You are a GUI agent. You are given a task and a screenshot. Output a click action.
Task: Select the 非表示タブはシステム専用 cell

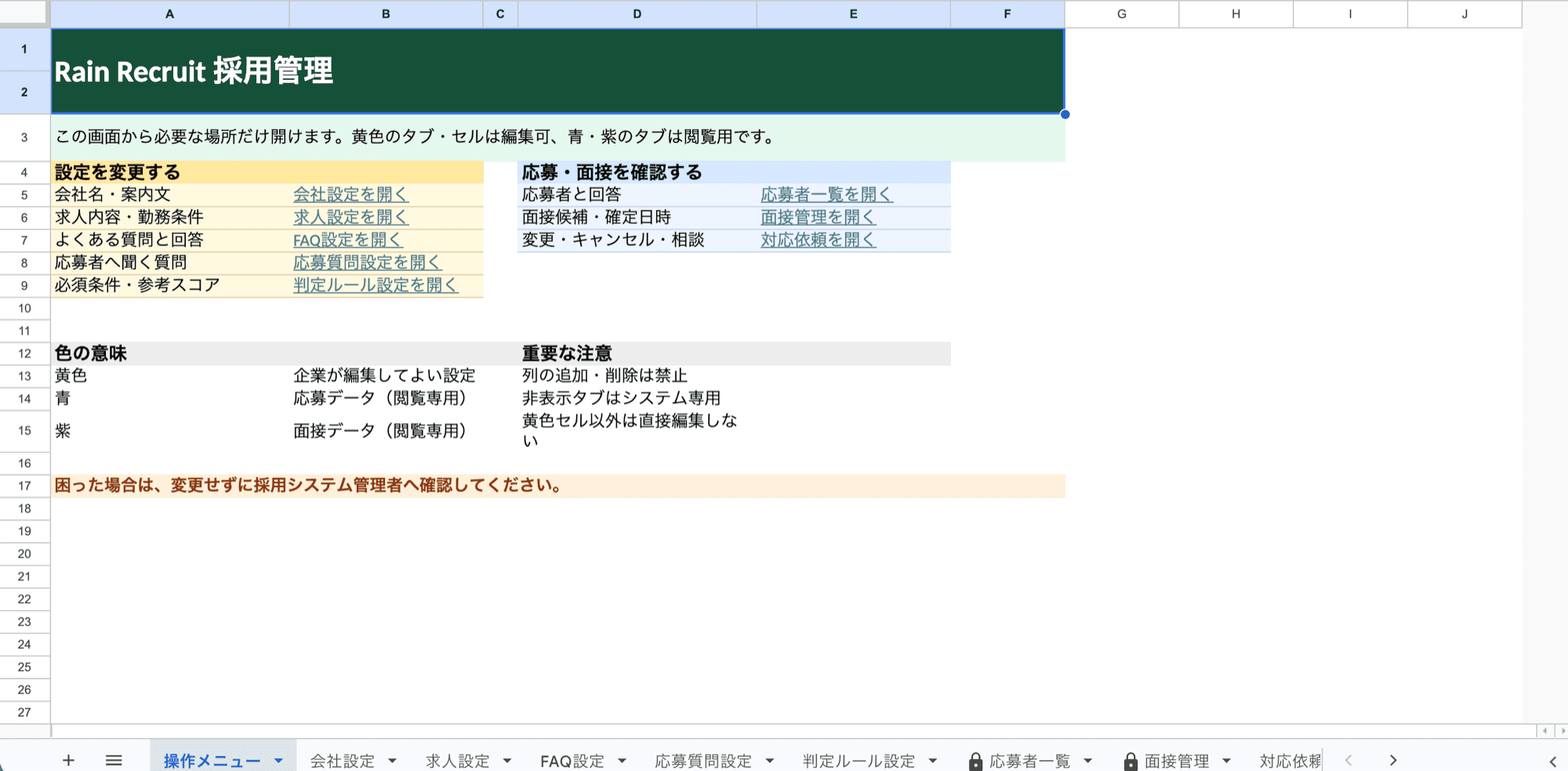click(x=637, y=398)
